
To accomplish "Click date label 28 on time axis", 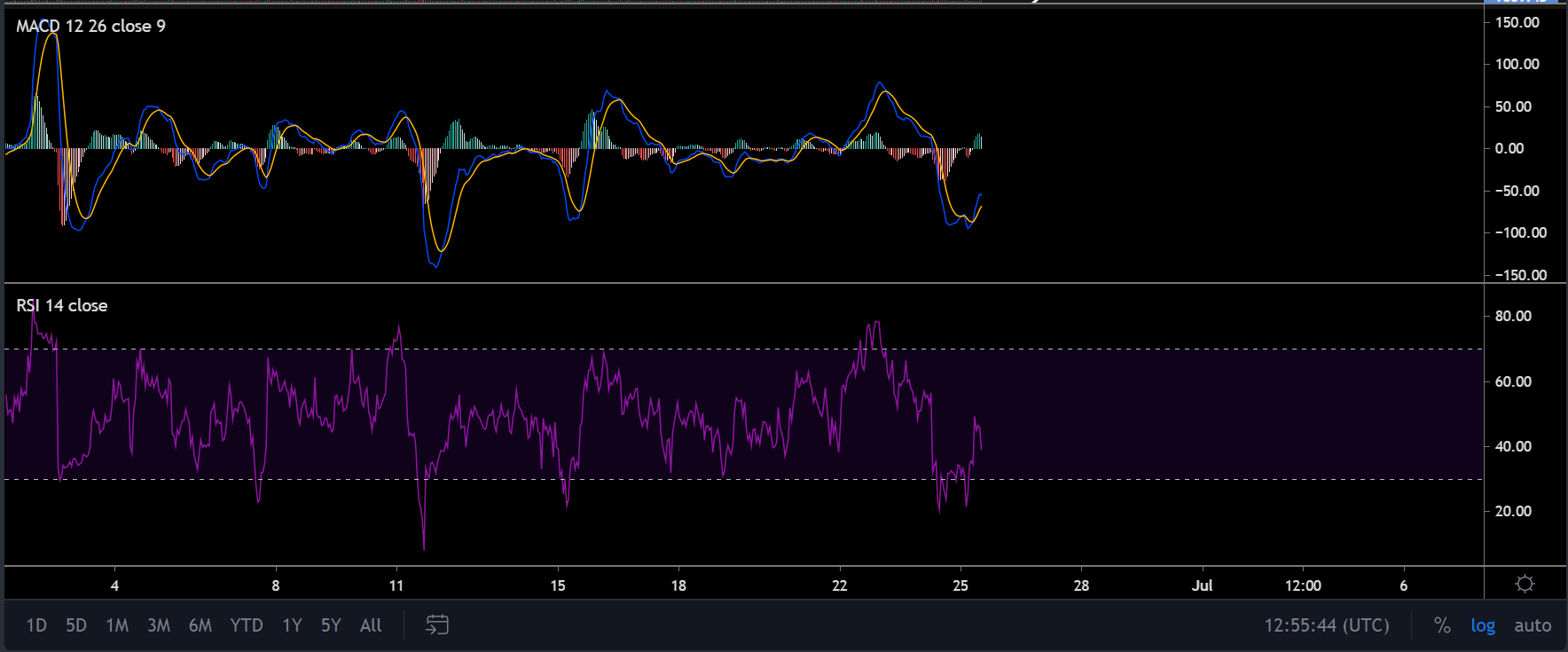I will pos(1081,585).
